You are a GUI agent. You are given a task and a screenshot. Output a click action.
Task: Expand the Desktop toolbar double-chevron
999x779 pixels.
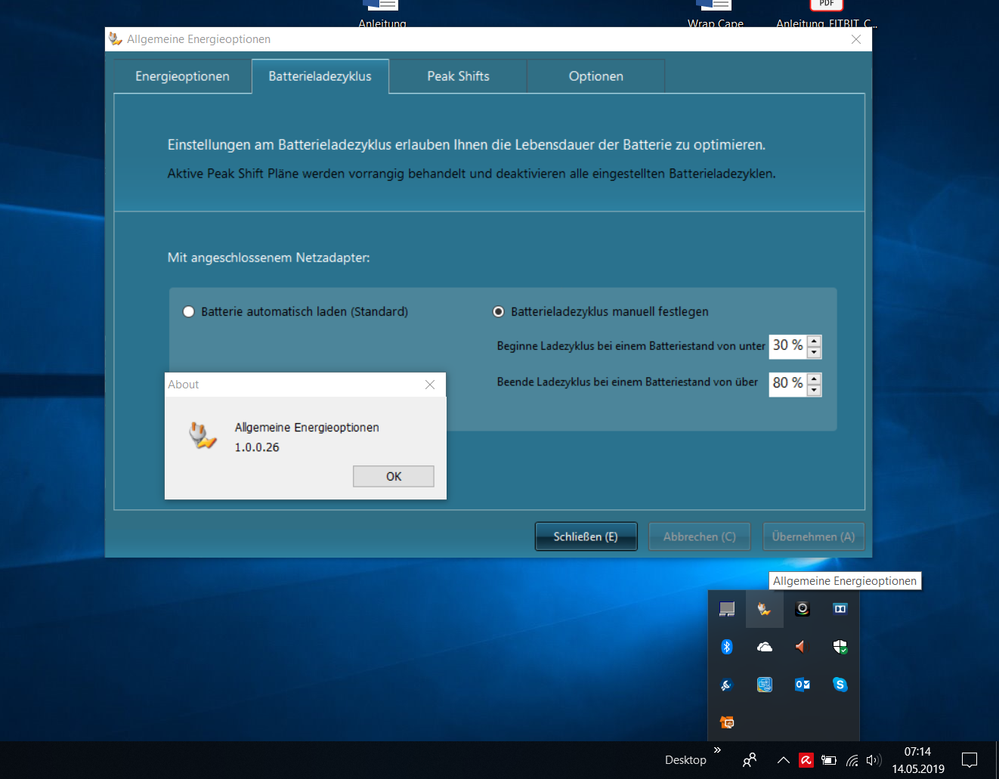716,749
